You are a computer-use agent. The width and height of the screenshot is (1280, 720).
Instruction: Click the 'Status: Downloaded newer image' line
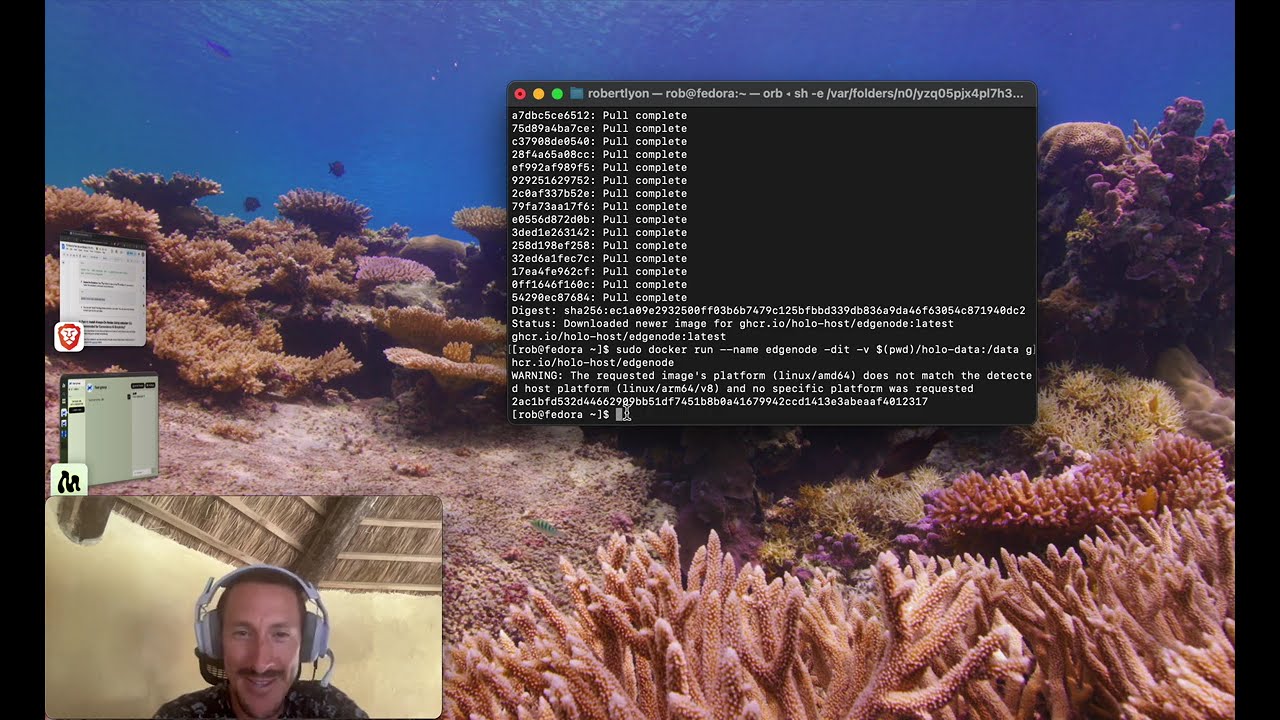tap(732, 323)
